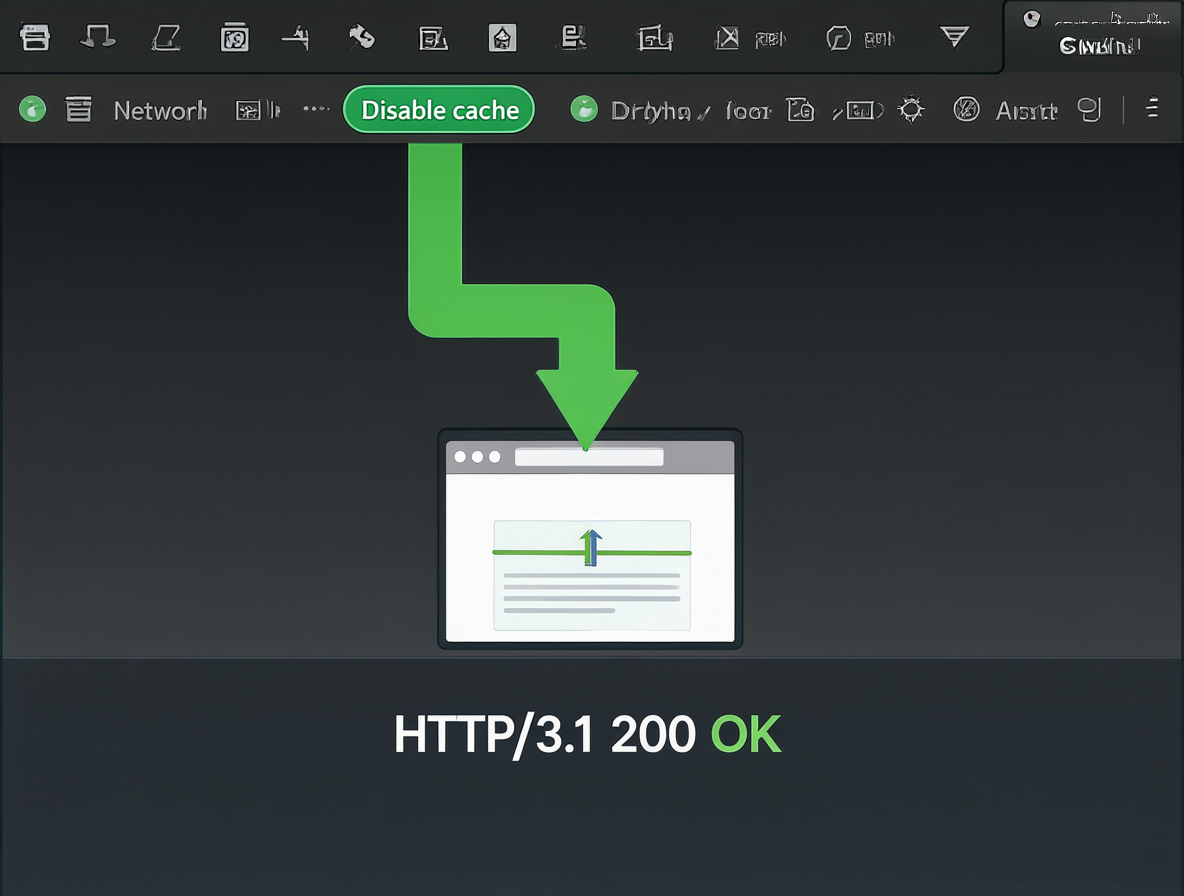The image size is (1184, 896).
Task: Click the cup-shaped icon near Aisrtt
Action: (1089, 110)
